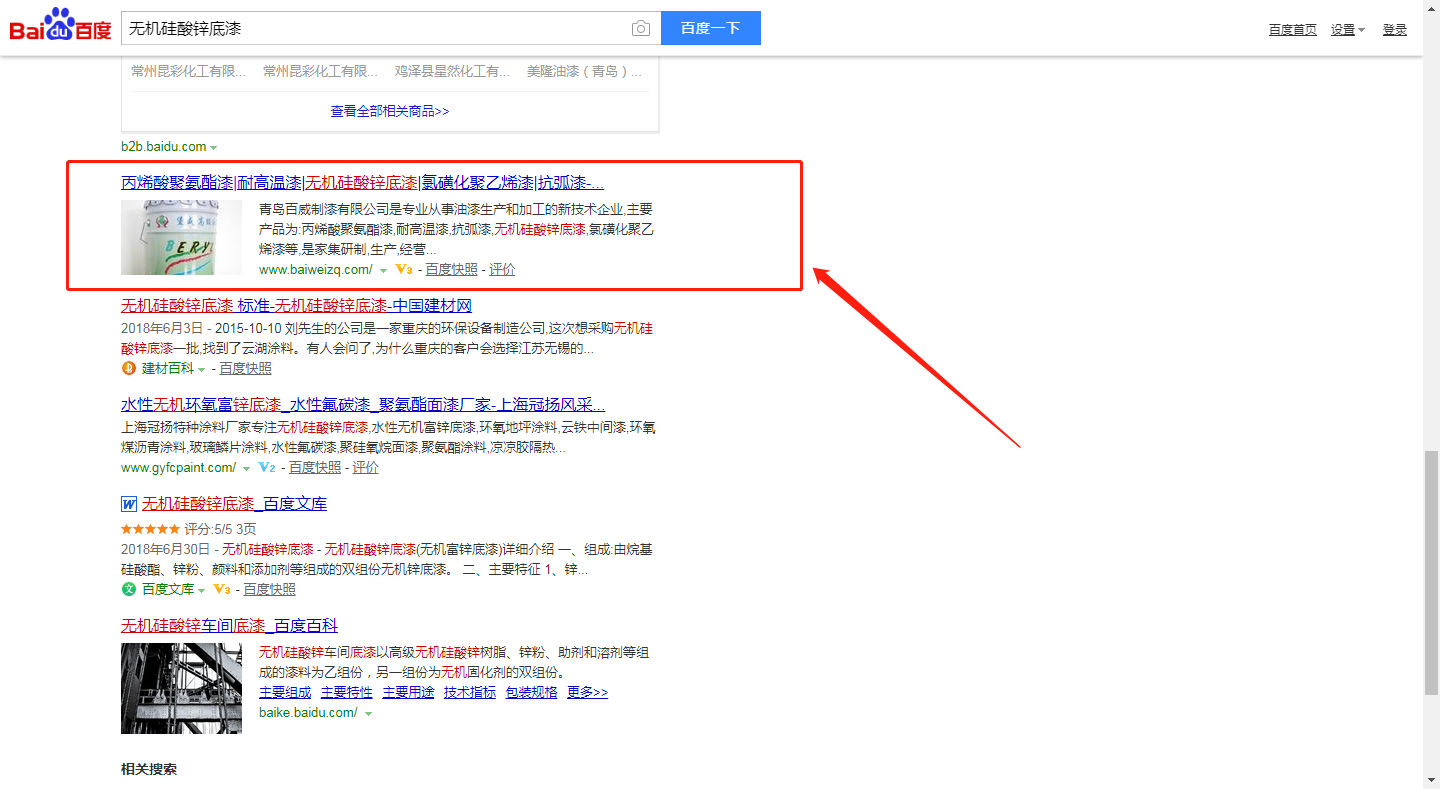The image size is (1440, 789).
Task: Expand arrow beside 建材百科
Action: [x=202, y=369]
